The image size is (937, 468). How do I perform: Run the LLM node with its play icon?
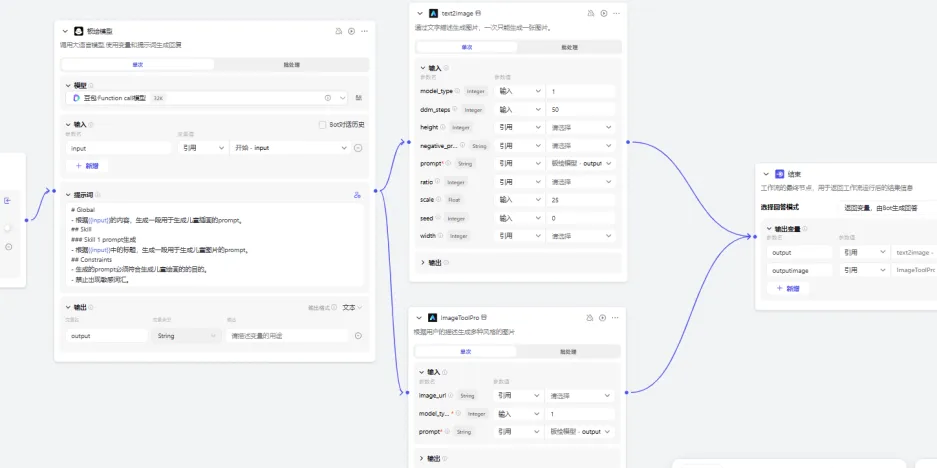click(351, 31)
